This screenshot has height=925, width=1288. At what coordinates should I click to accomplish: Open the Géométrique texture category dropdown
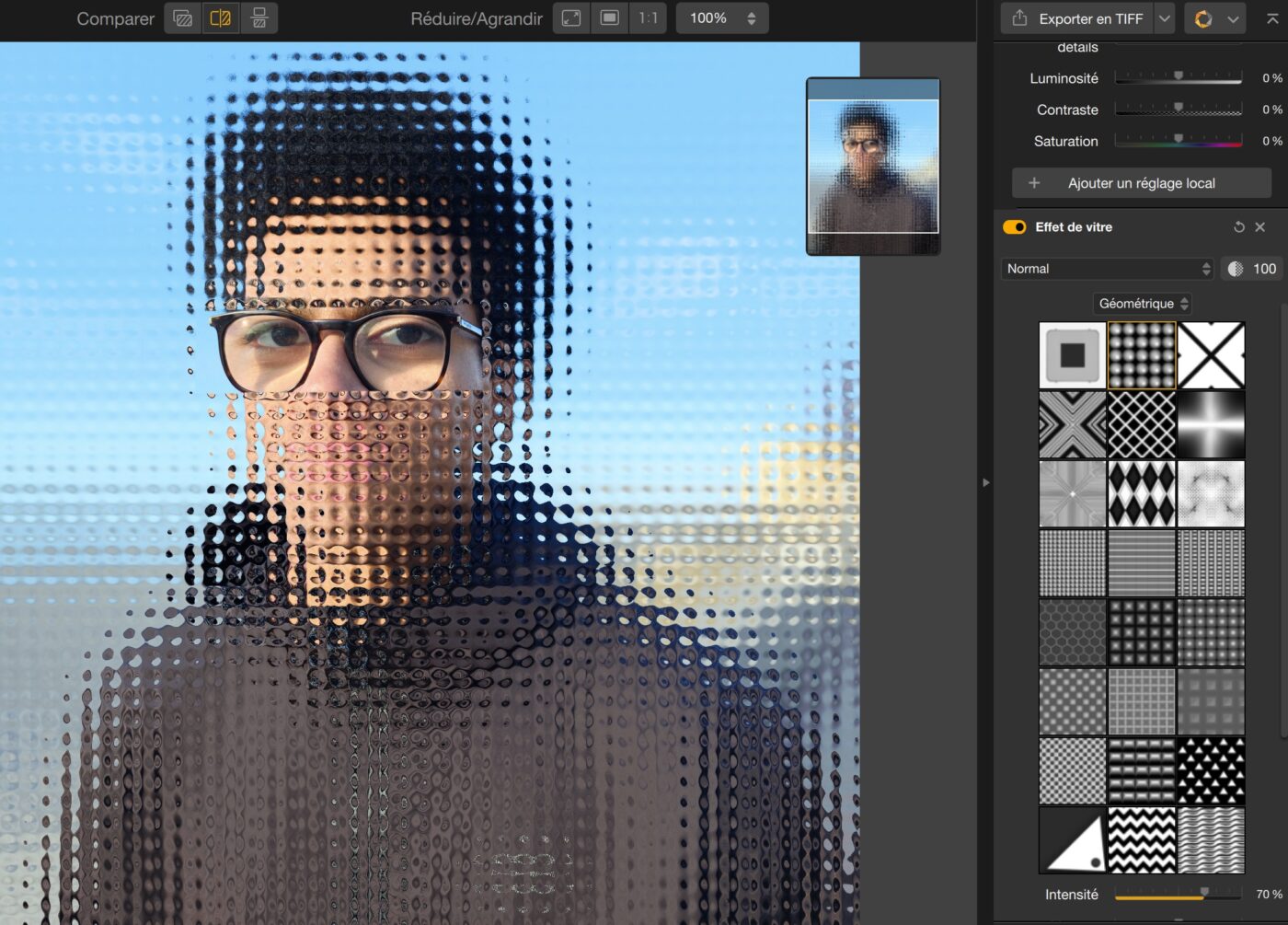(x=1143, y=304)
